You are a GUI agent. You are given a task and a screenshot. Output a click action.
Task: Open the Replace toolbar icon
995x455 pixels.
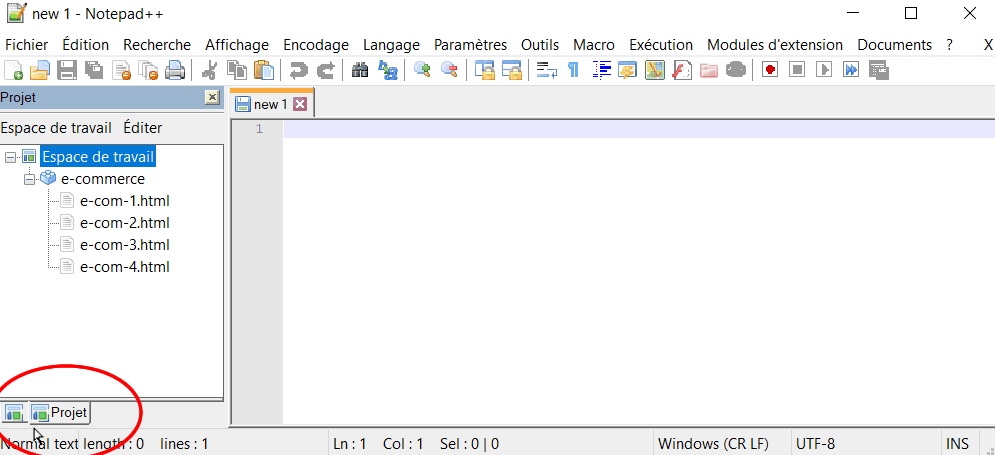pos(387,70)
